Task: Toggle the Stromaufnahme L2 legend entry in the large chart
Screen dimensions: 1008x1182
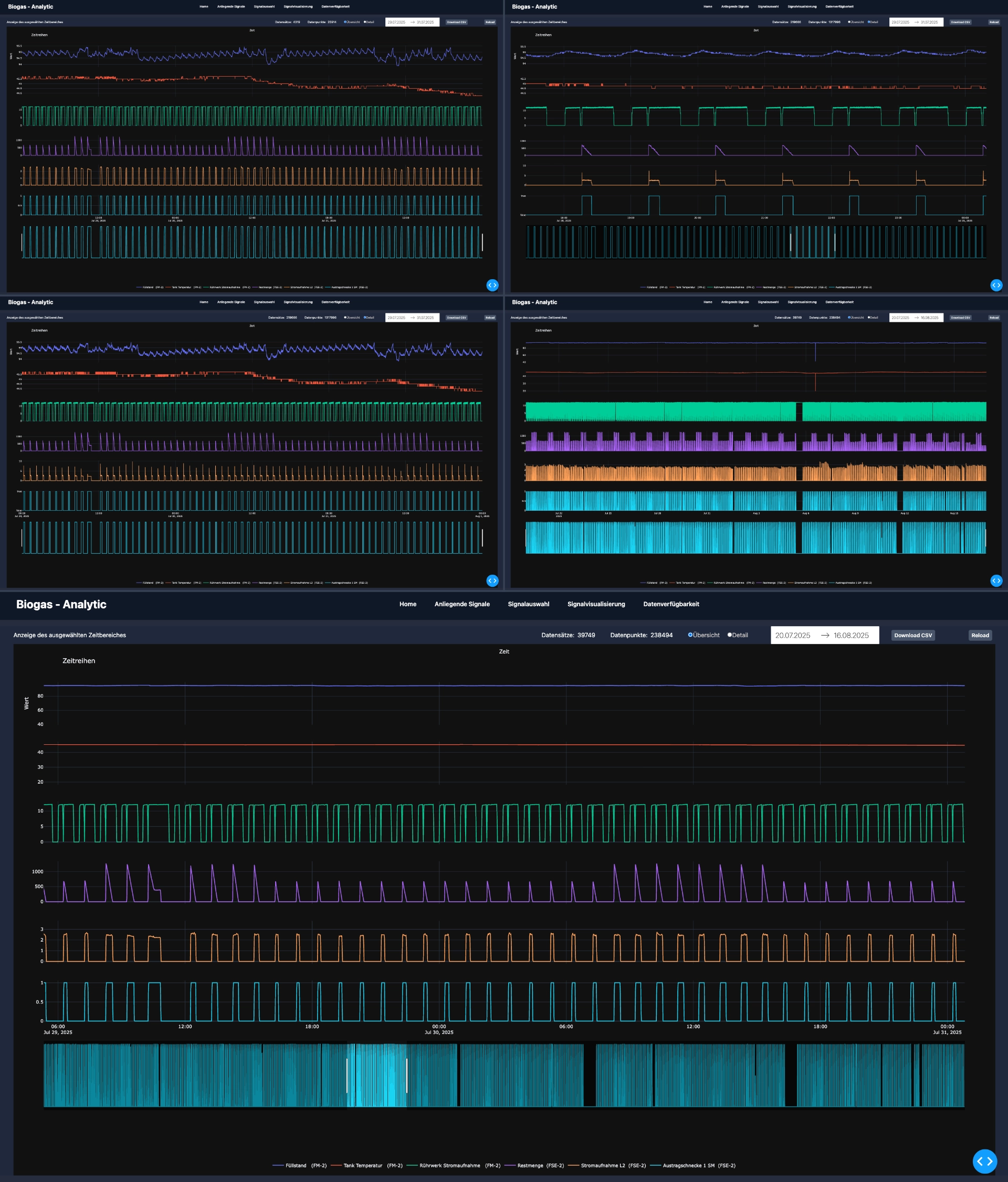Action: coord(603,1165)
